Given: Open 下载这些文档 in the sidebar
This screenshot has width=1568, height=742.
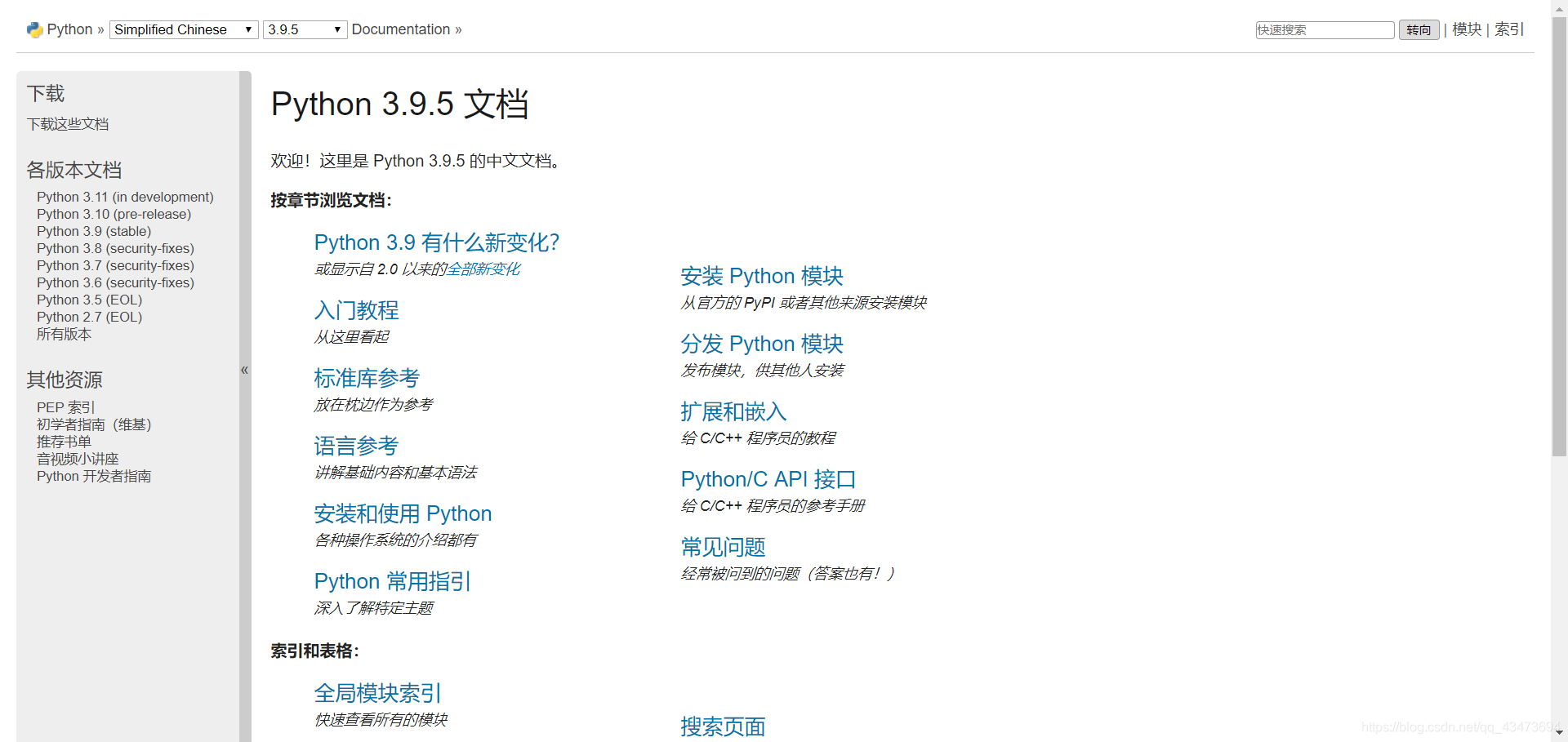Looking at the screenshot, I should pos(68,124).
